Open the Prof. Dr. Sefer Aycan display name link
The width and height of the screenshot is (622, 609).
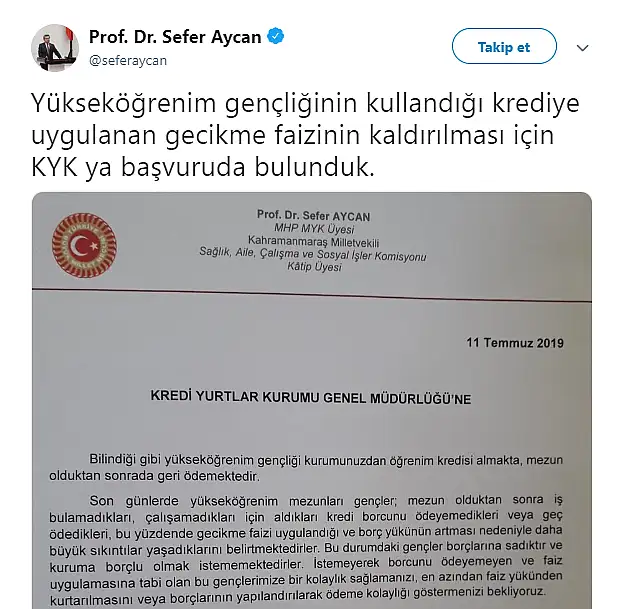point(175,37)
